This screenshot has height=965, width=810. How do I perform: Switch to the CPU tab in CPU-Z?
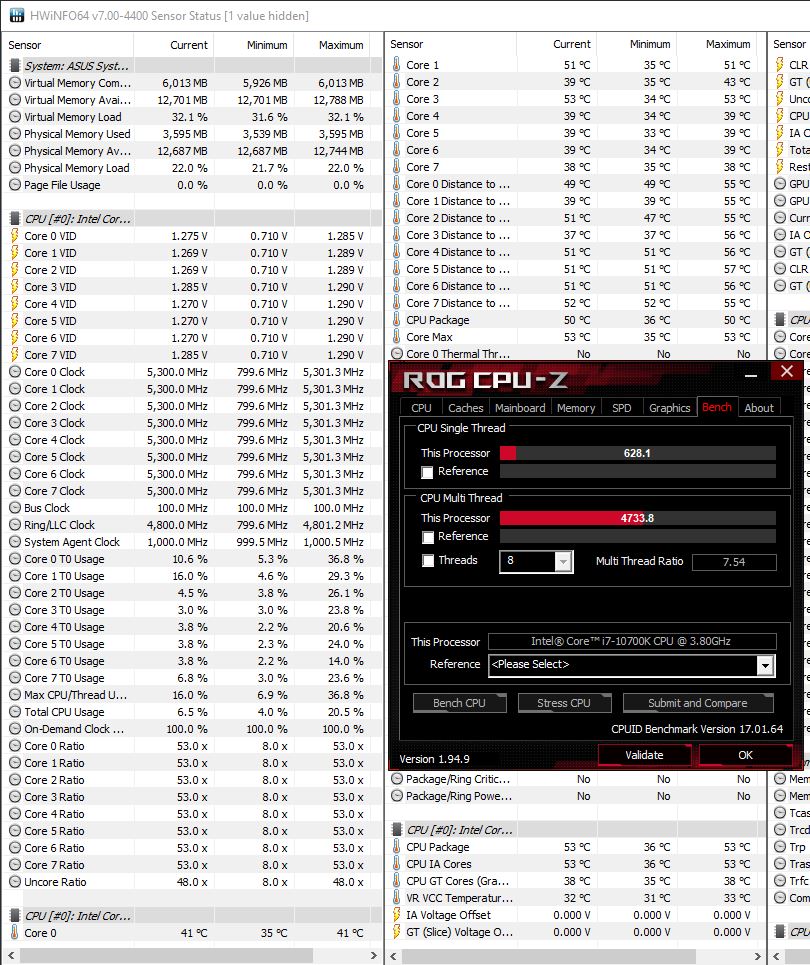tap(421, 408)
